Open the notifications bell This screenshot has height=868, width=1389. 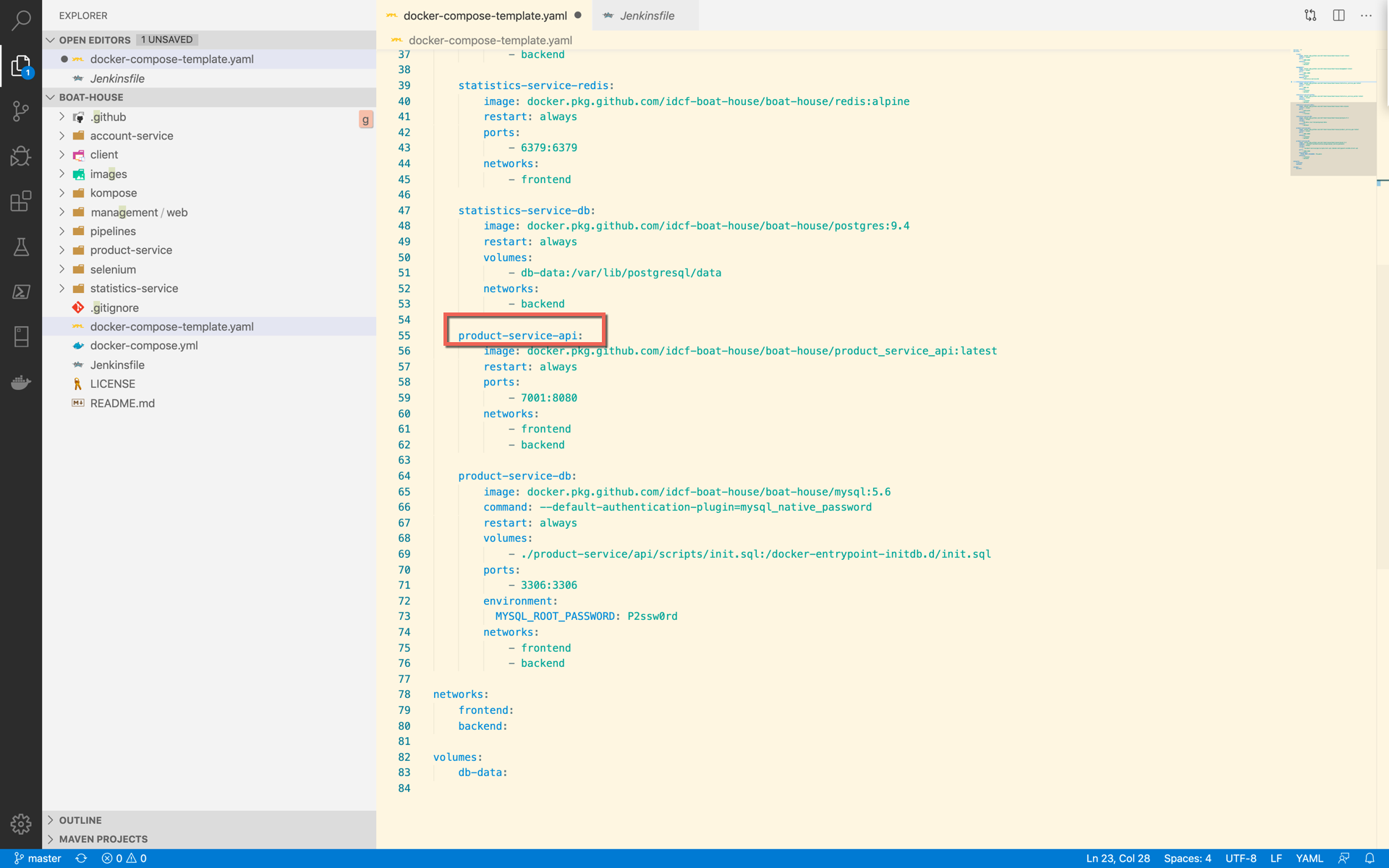click(1369, 859)
